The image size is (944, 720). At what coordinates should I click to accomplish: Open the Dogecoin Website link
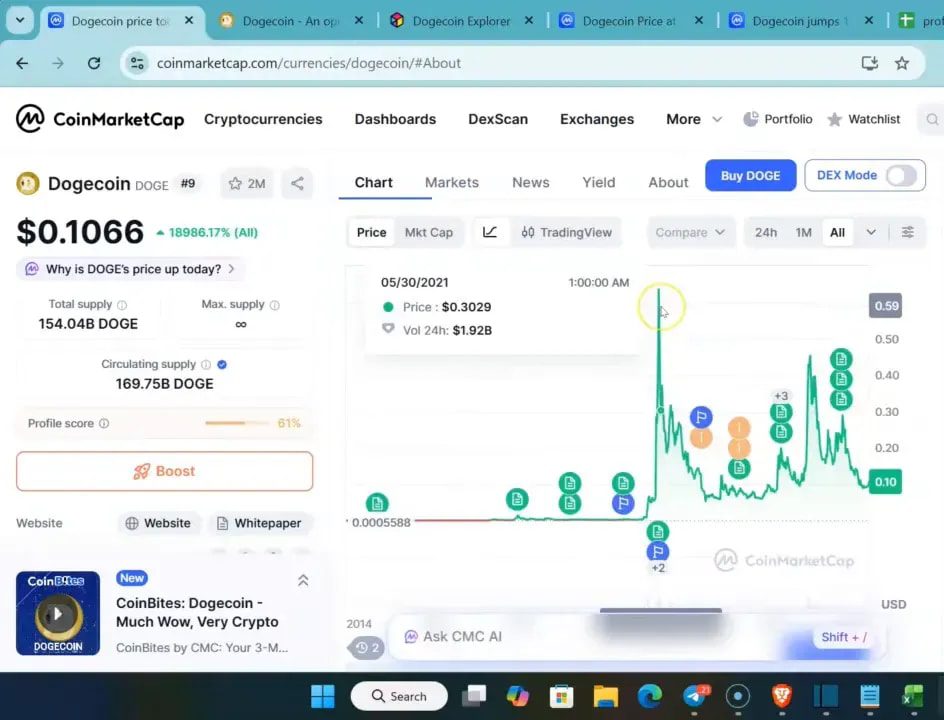(x=158, y=523)
